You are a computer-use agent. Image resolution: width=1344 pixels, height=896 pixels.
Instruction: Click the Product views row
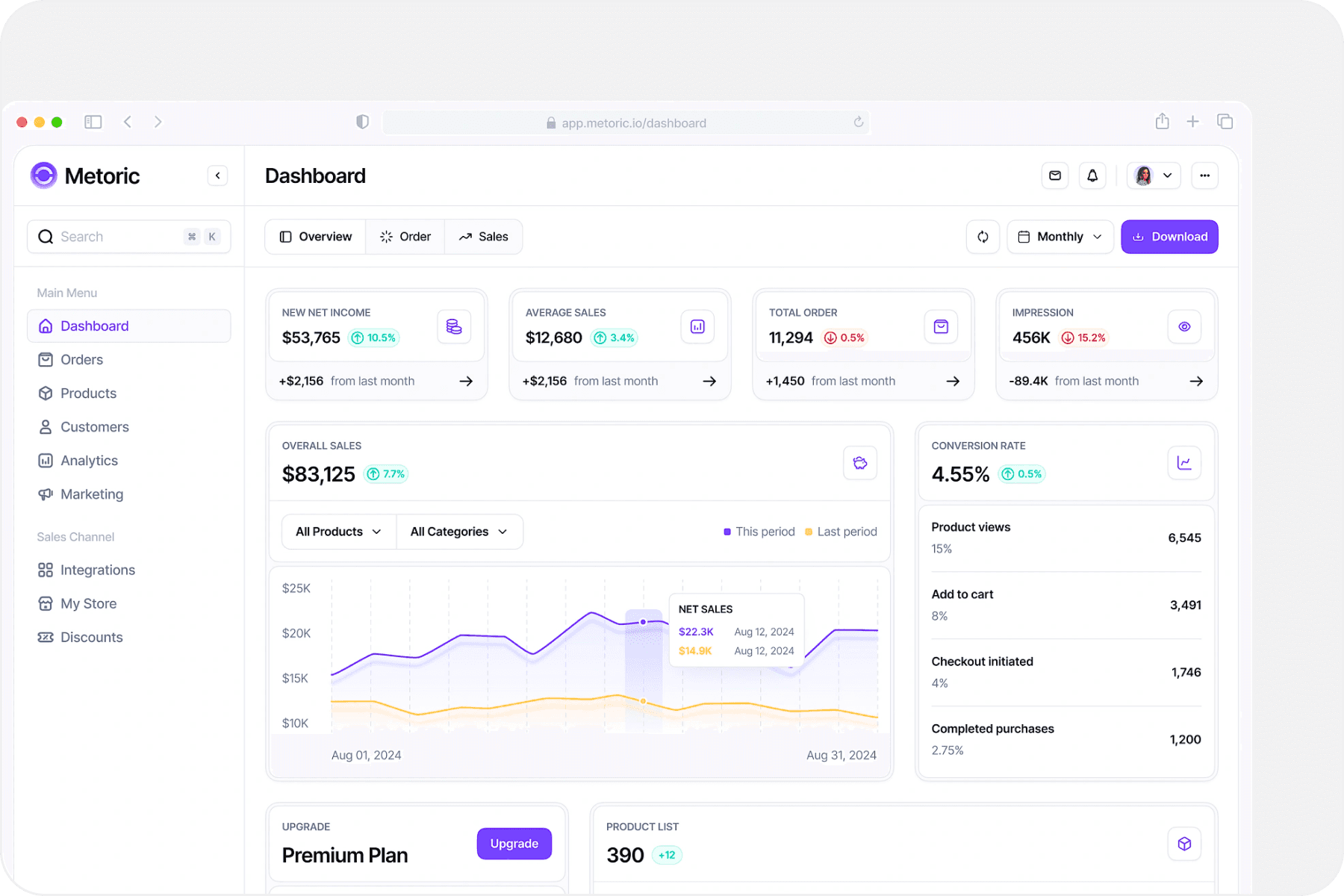(x=1066, y=538)
